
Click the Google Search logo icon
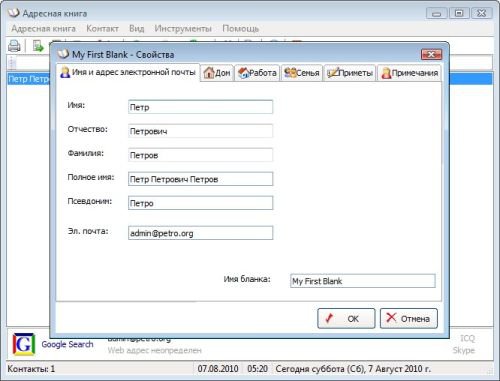tap(24, 344)
